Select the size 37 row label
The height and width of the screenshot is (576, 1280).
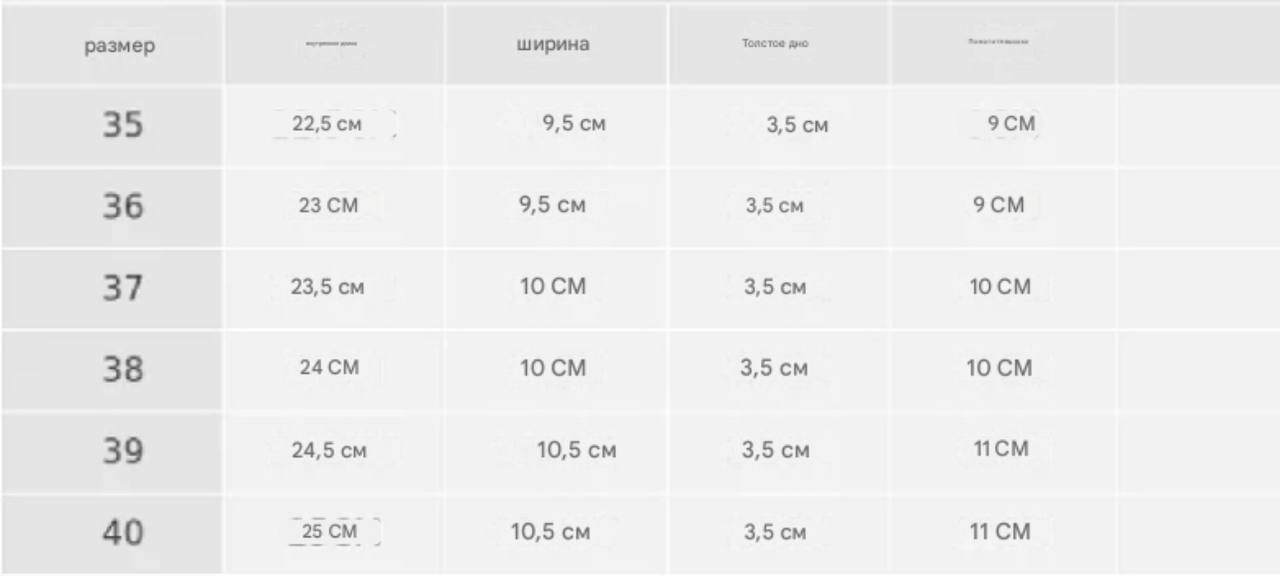click(123, 288)
